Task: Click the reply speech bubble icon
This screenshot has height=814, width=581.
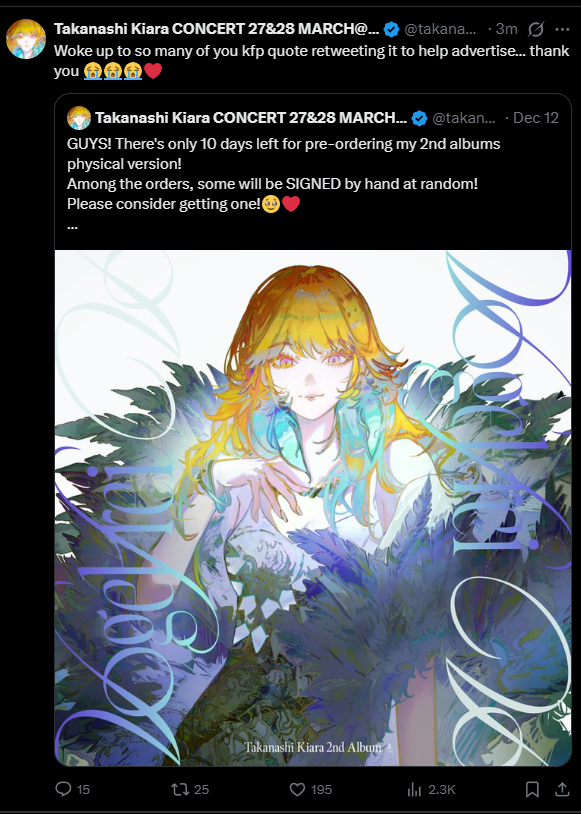Action: 63,789
